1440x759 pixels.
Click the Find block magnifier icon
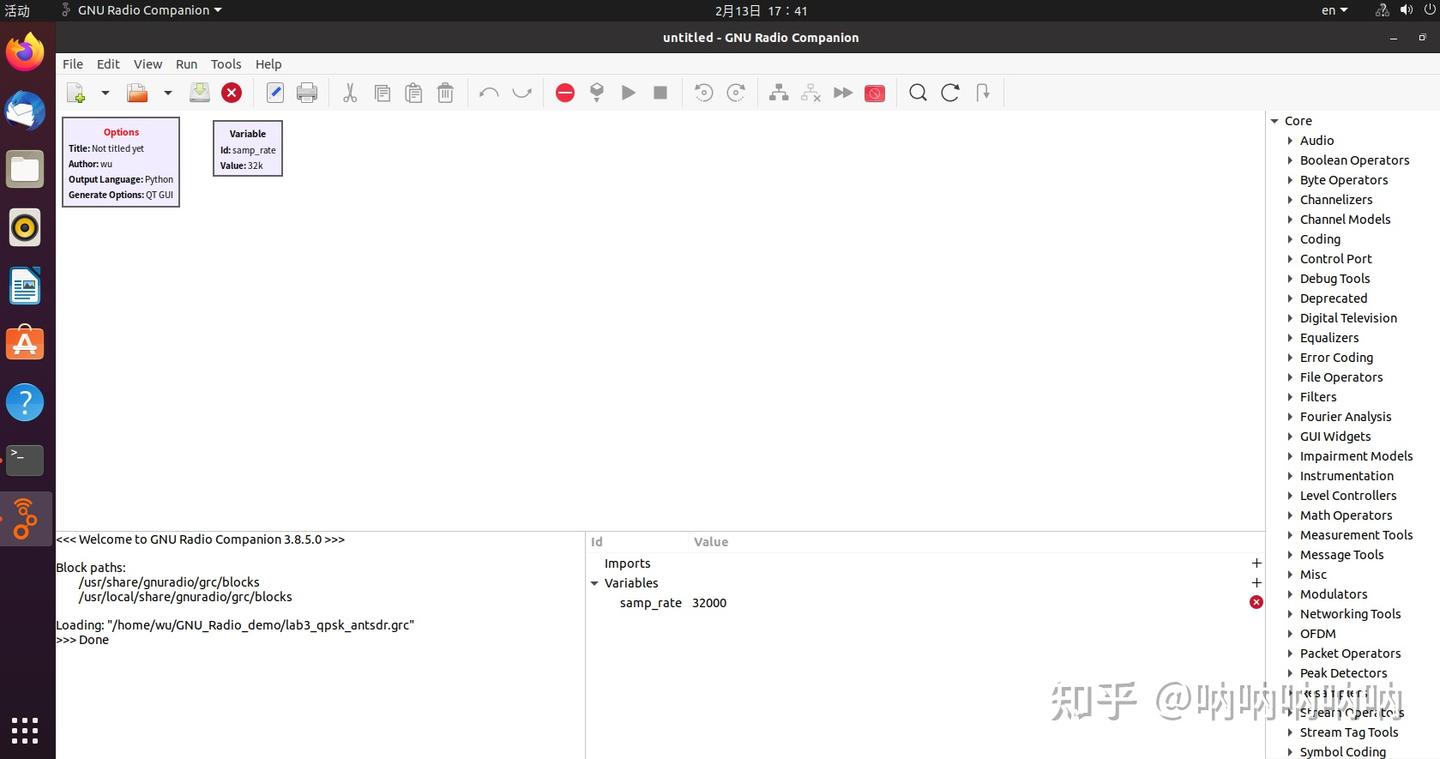click(x=917, y=92)
